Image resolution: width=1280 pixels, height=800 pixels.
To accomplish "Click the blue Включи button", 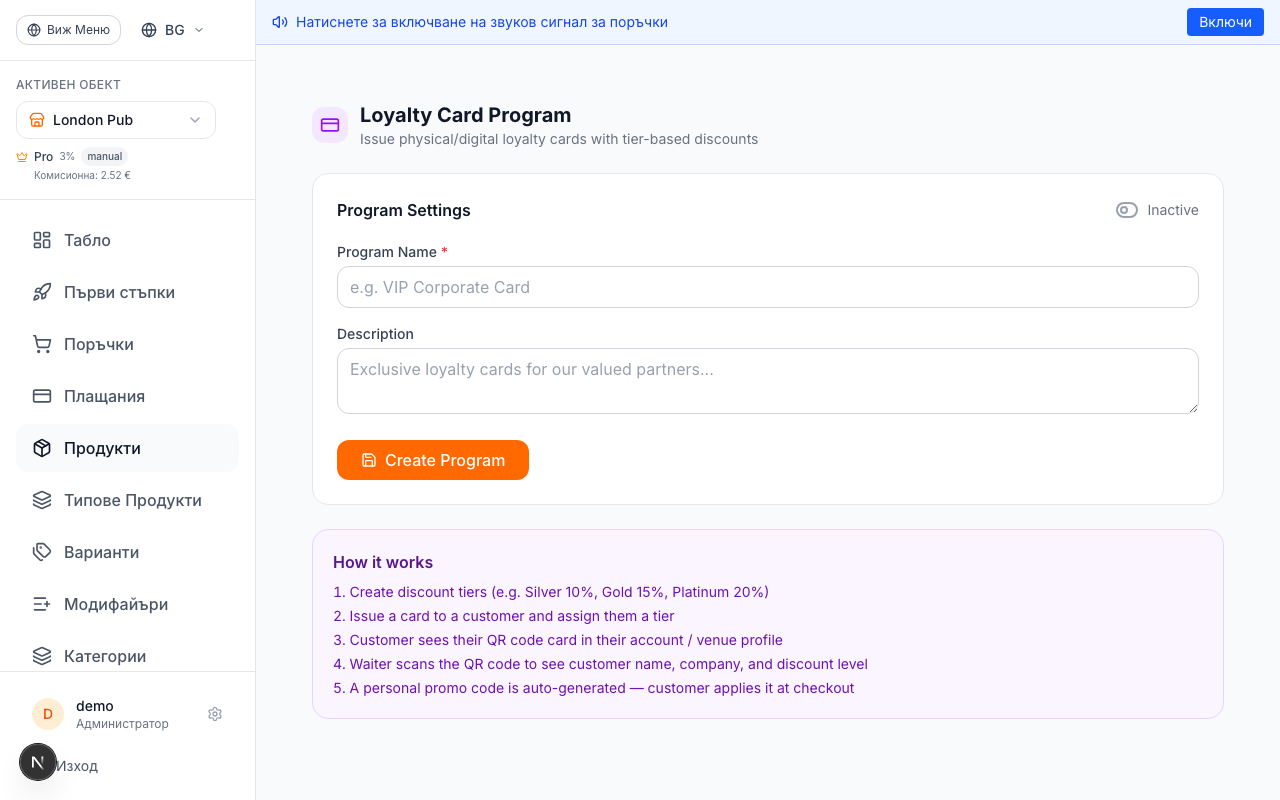I will 1225,22.
